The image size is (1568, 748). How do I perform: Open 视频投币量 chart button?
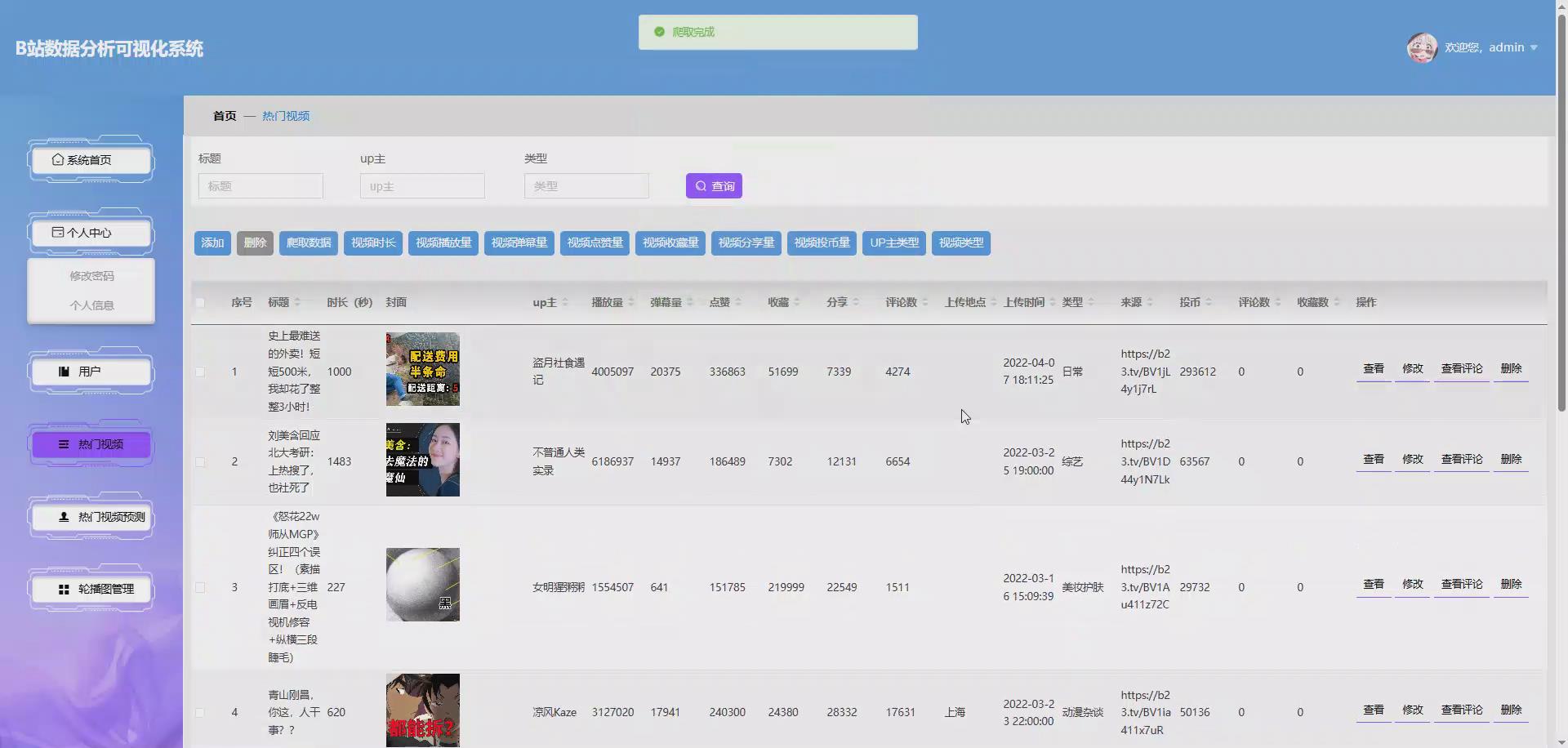822,243
